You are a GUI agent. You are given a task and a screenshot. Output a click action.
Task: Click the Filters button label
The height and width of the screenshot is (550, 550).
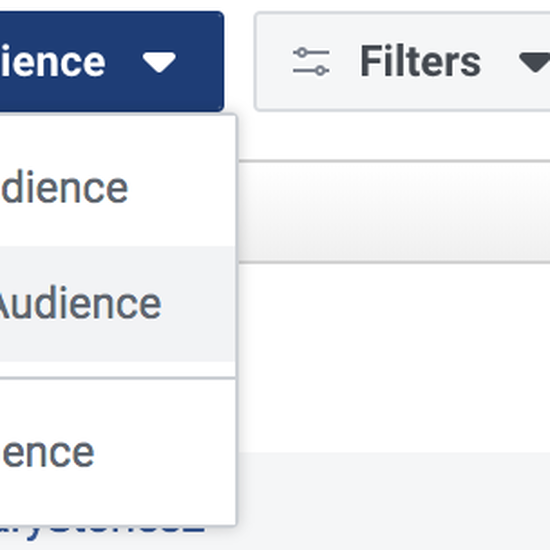421,61
